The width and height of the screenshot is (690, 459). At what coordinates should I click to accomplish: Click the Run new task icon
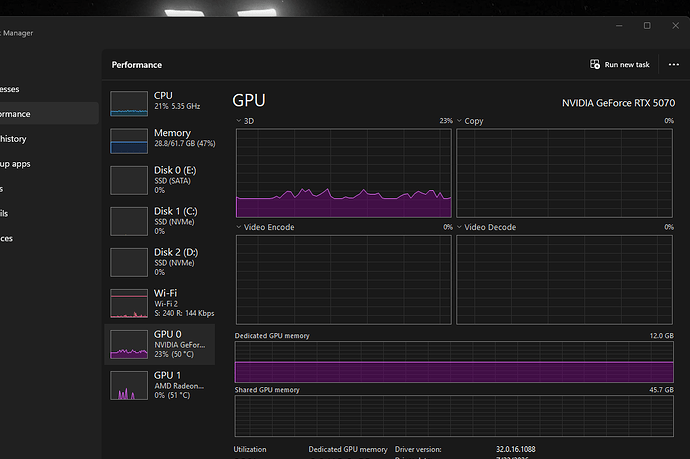595,64
